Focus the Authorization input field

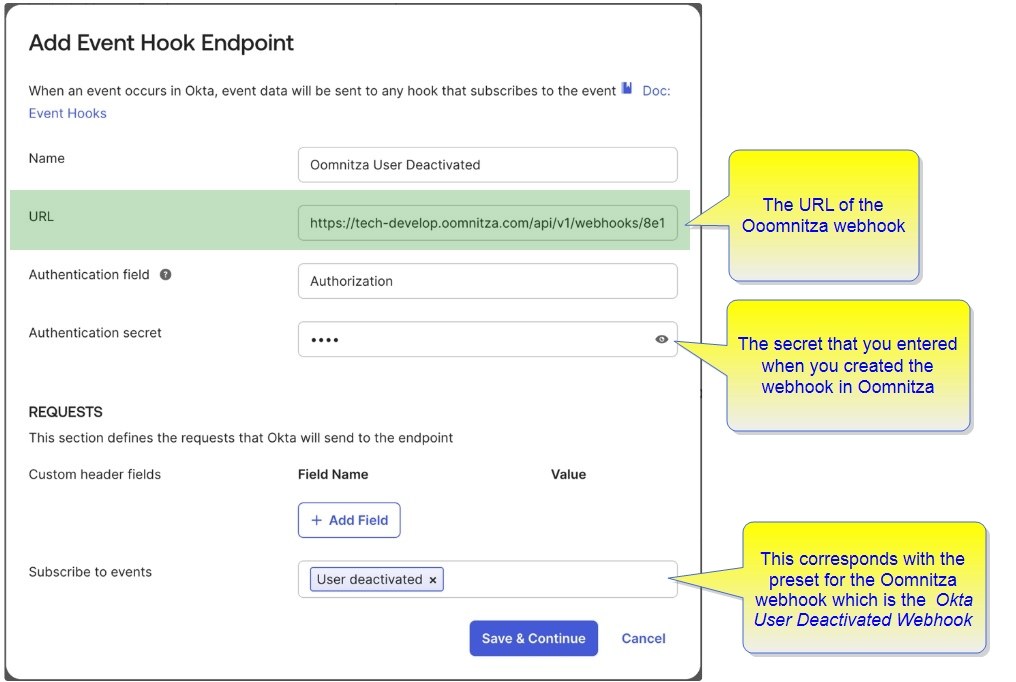(487, 281)
